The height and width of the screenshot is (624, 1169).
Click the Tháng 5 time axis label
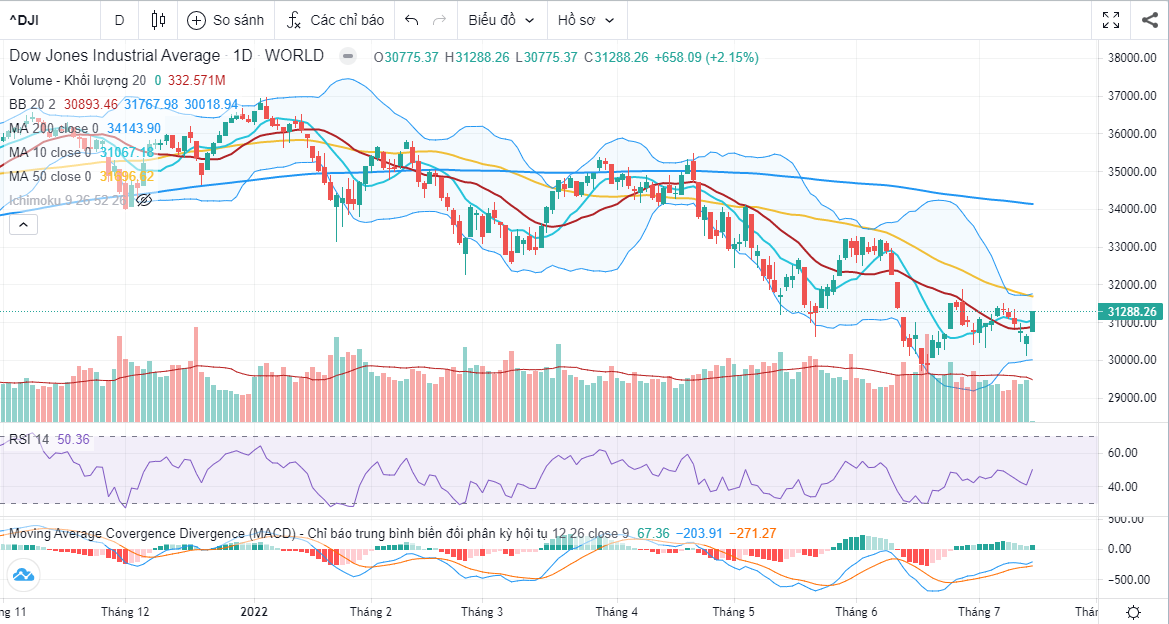tap(734, 612)
